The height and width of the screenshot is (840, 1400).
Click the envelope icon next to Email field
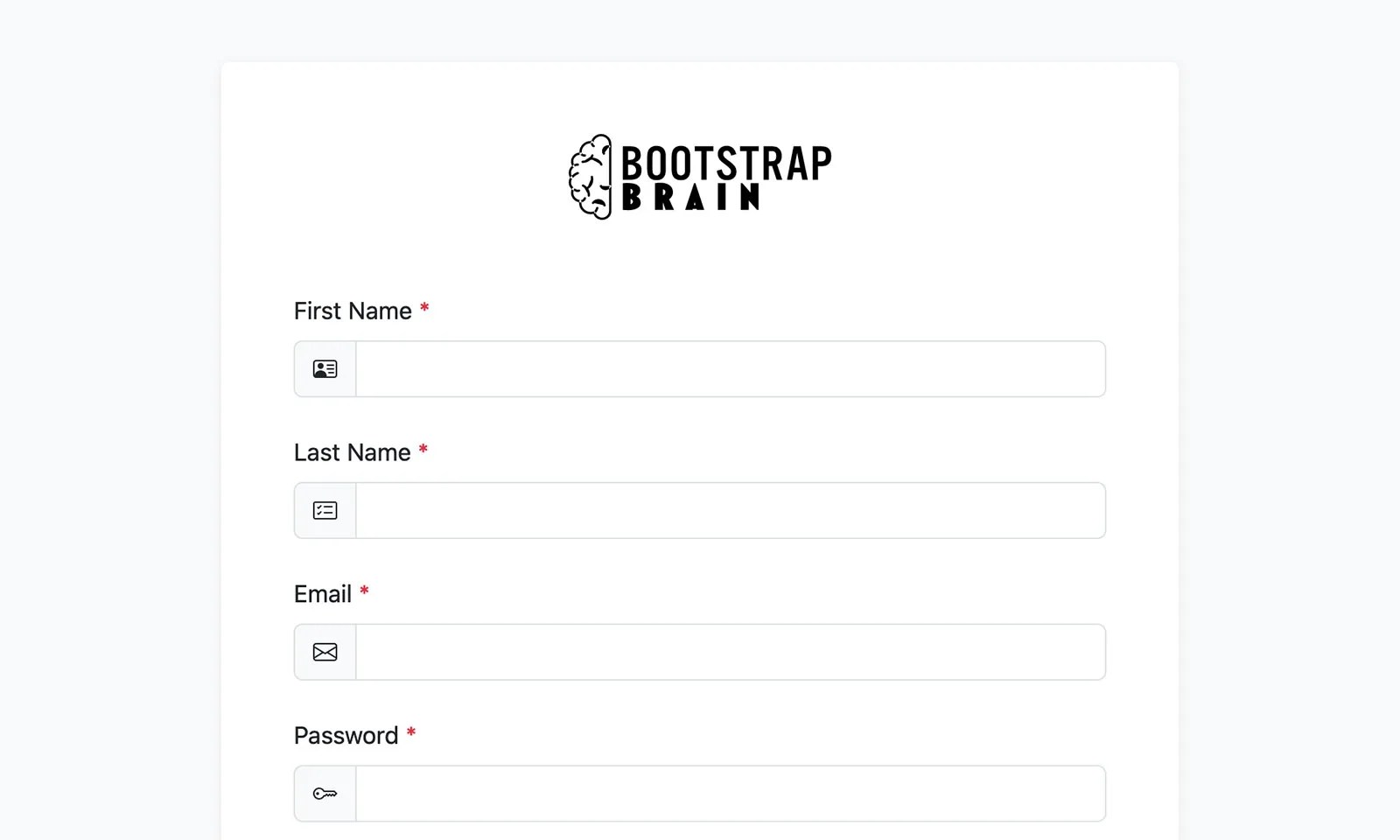click(x=325, y=652)
